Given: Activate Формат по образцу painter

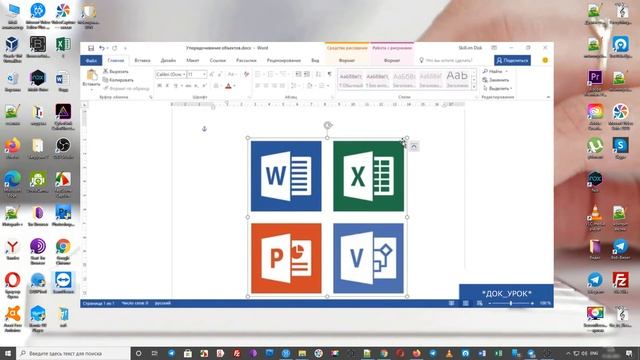Looking at the screenshot, I should tap(126, 88).
